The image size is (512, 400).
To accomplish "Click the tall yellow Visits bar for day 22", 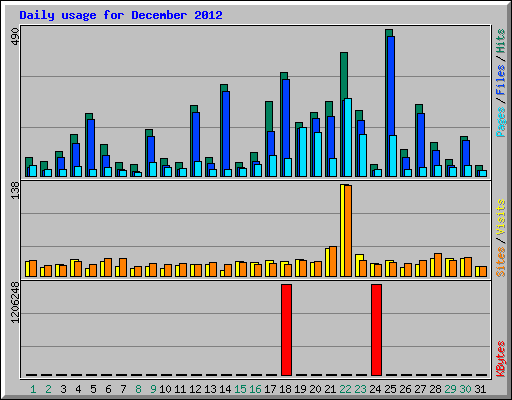I will pyautogui.click(x=342, y=230).
